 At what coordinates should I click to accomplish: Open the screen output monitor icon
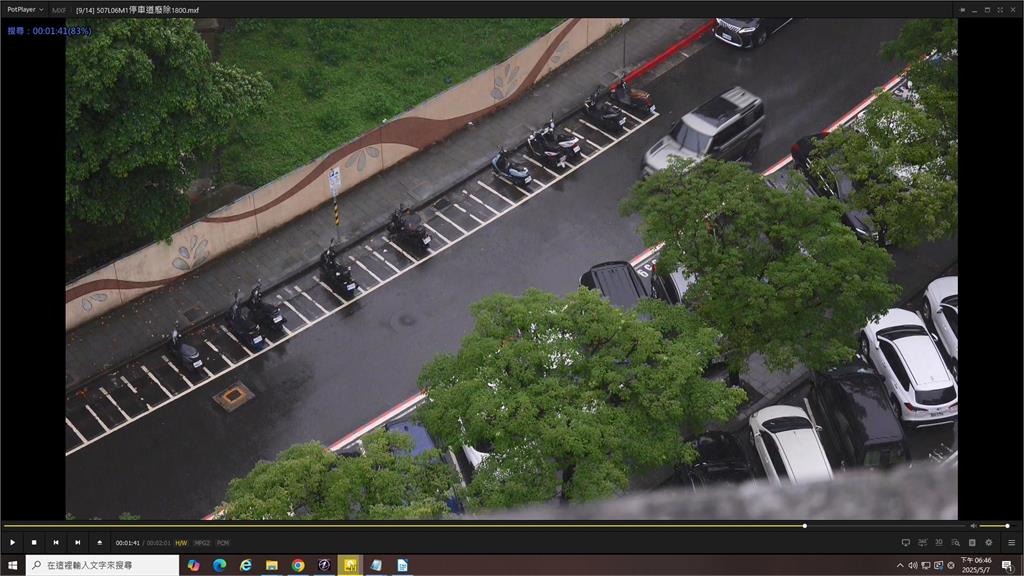coord(905,542)
